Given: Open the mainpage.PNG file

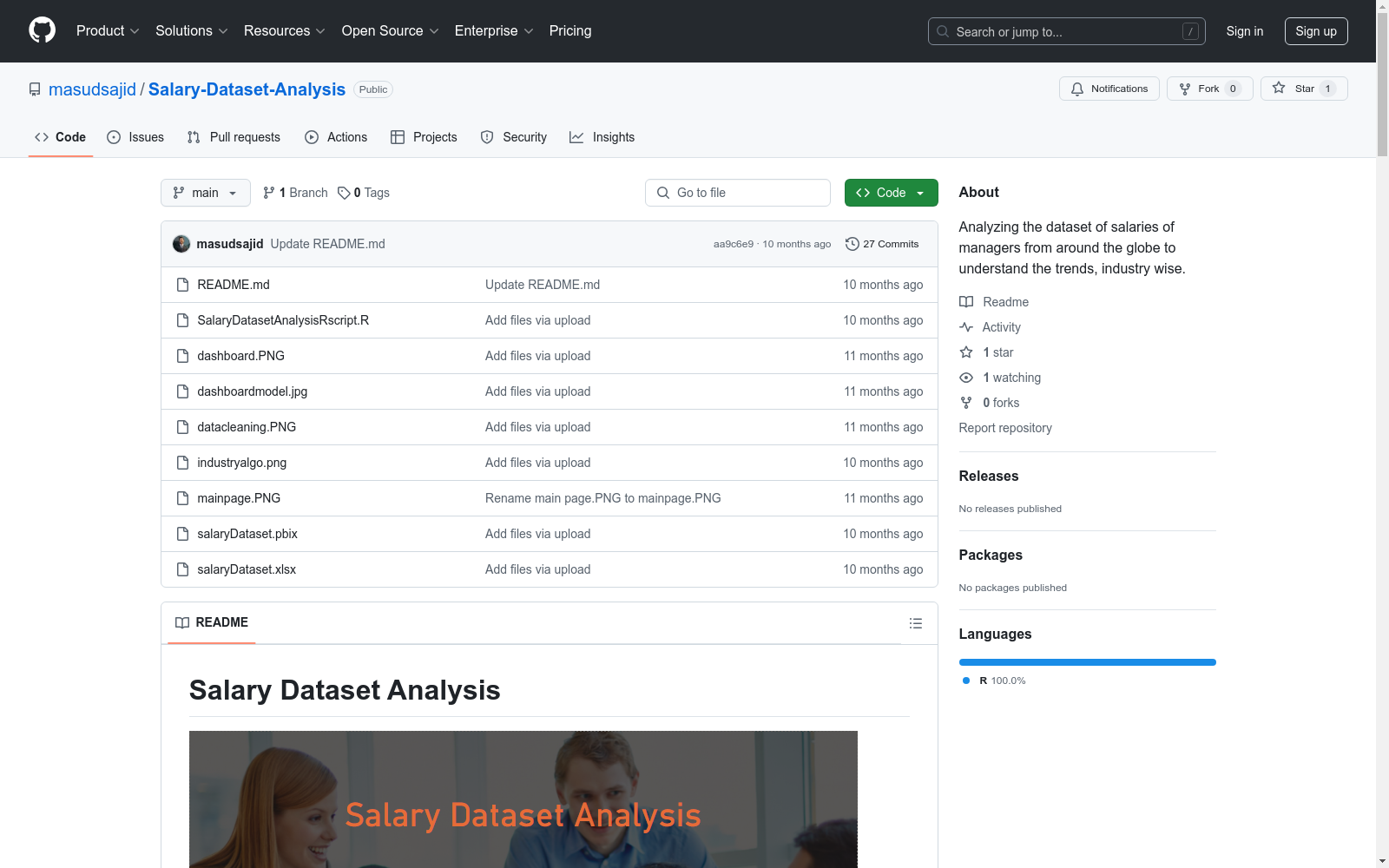Looking at the screenshot, I should [x=239, y=498].
